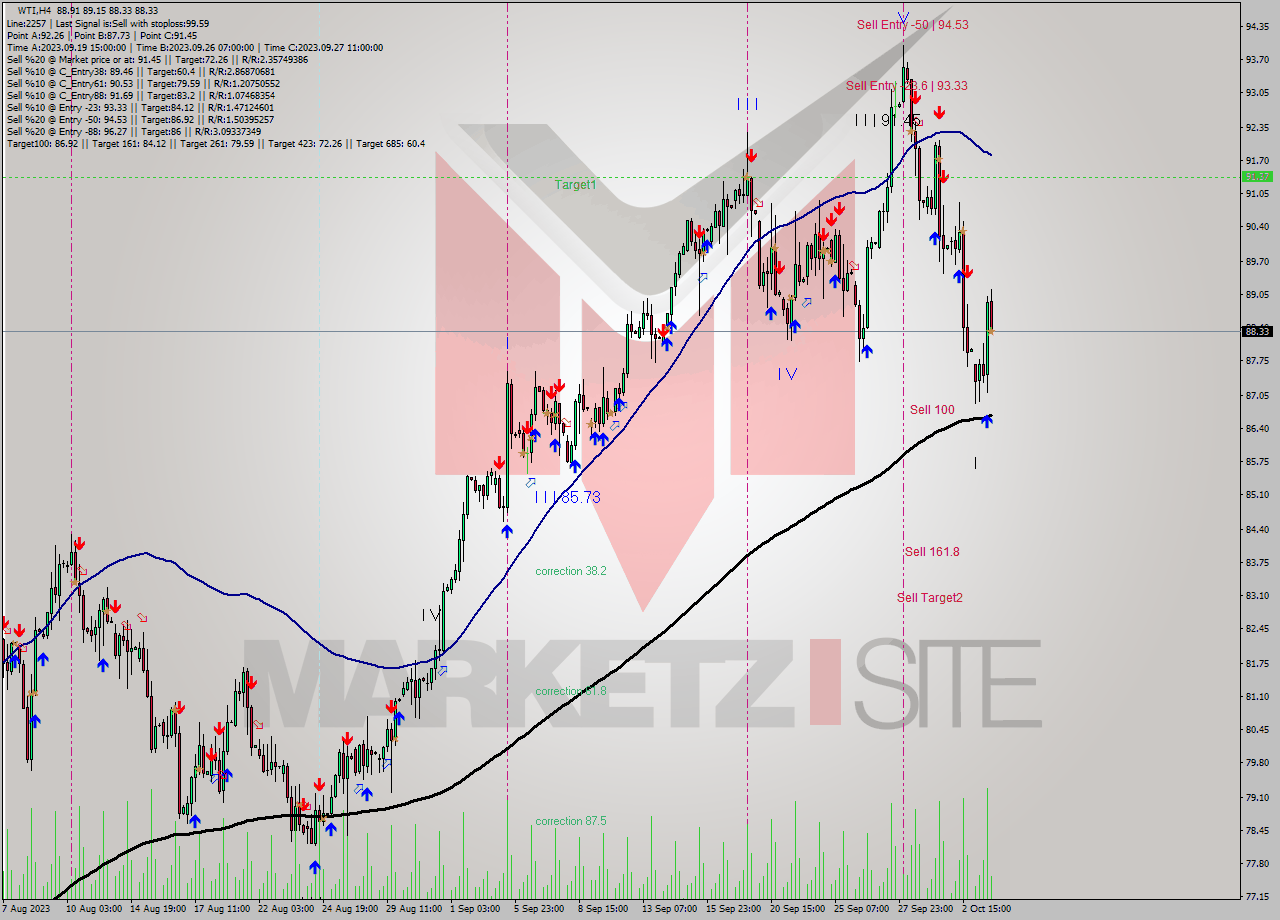
Task: Click the 94.35 price axis label
Action: coord(1257,27)
